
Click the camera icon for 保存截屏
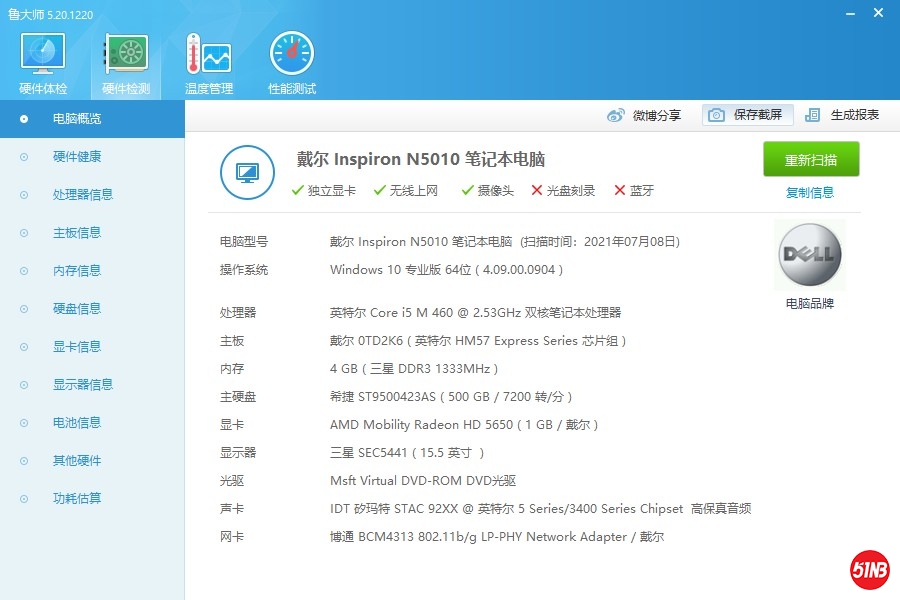(716, 115)
